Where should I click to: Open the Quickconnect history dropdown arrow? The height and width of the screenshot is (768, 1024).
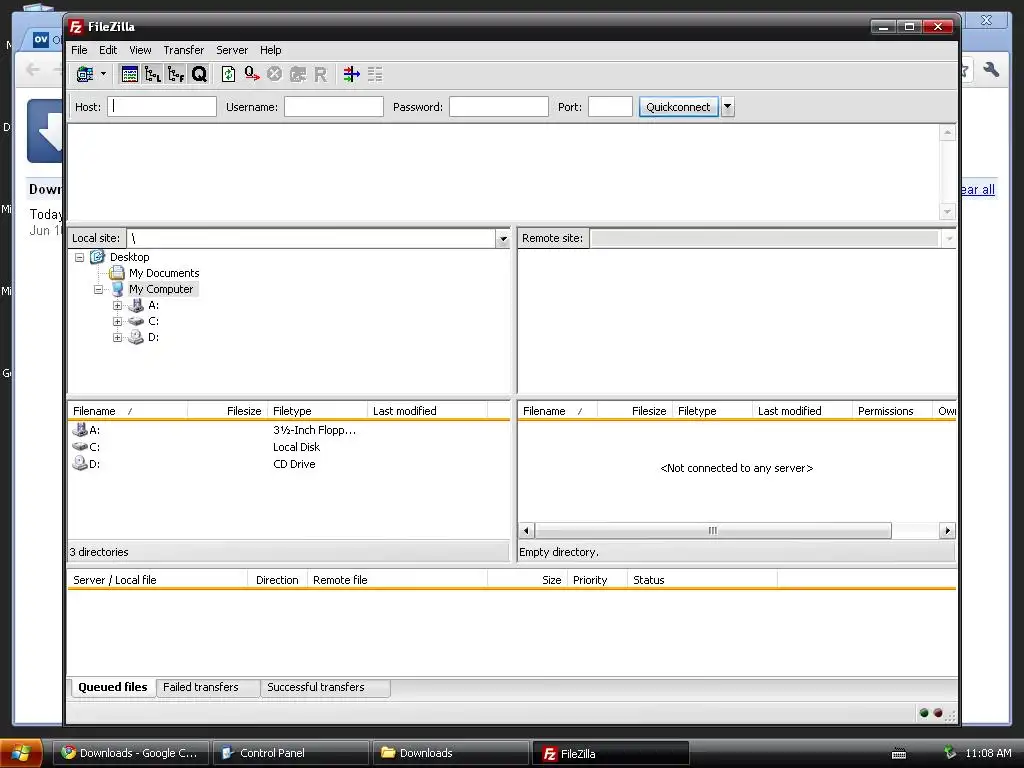728,107
